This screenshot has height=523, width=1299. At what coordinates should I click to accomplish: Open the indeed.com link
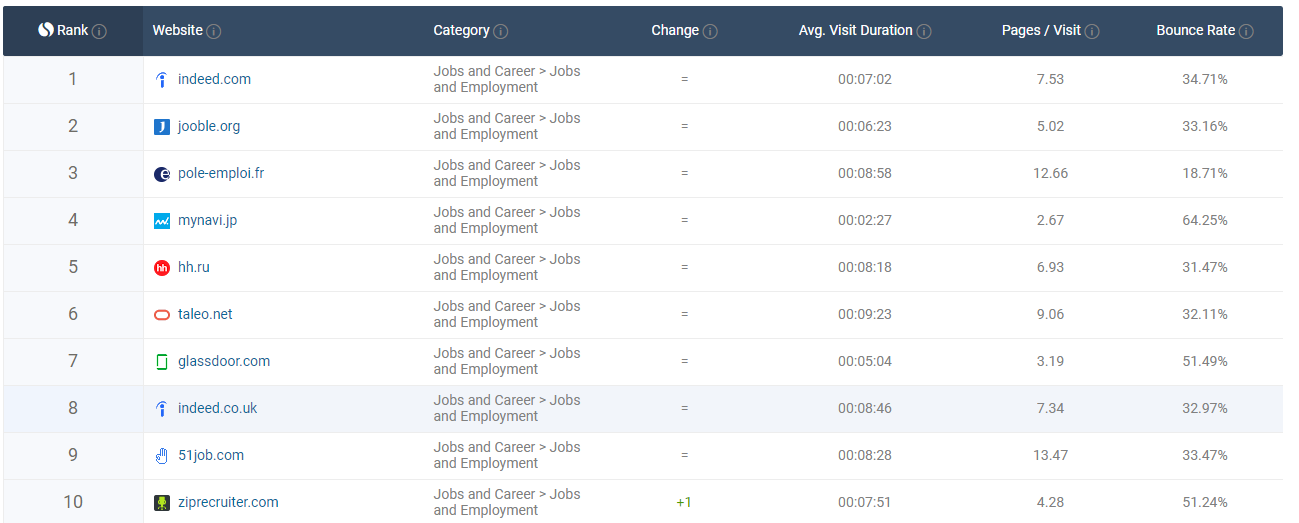pos(214,79)
